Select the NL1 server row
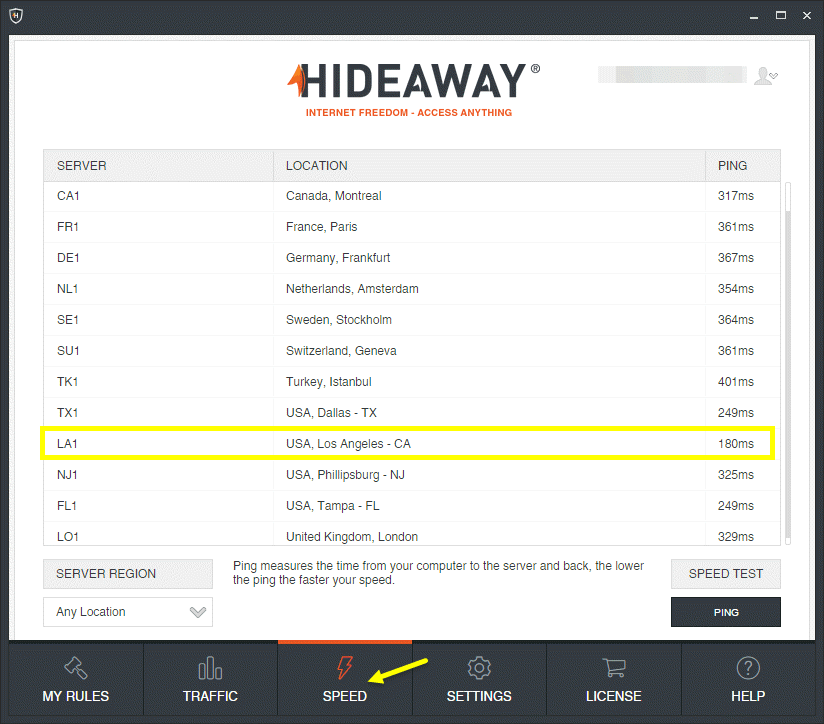This screenshot has width=824, height=724. click(411, 289)
